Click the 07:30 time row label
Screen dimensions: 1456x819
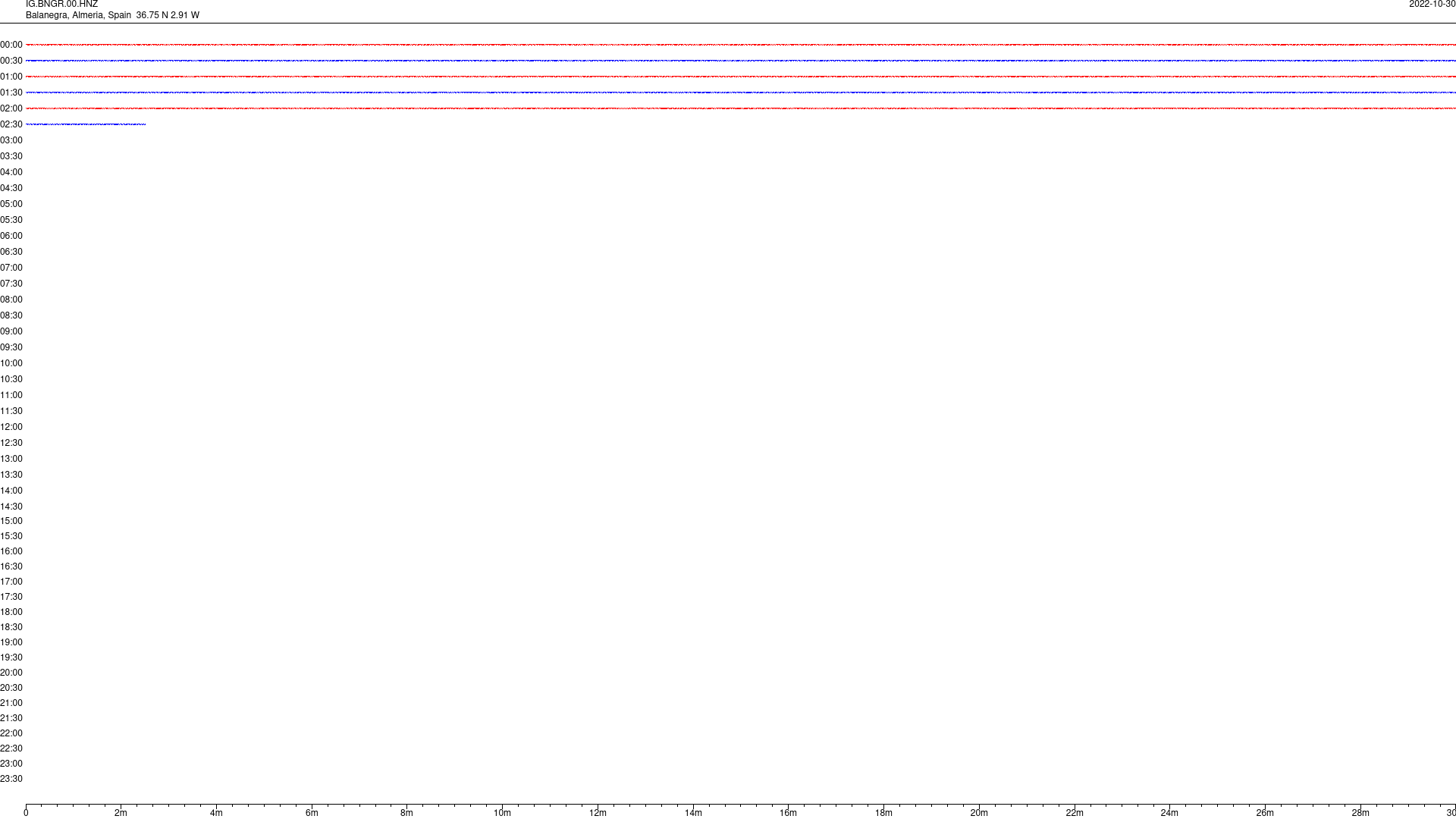tap(11, 284)
